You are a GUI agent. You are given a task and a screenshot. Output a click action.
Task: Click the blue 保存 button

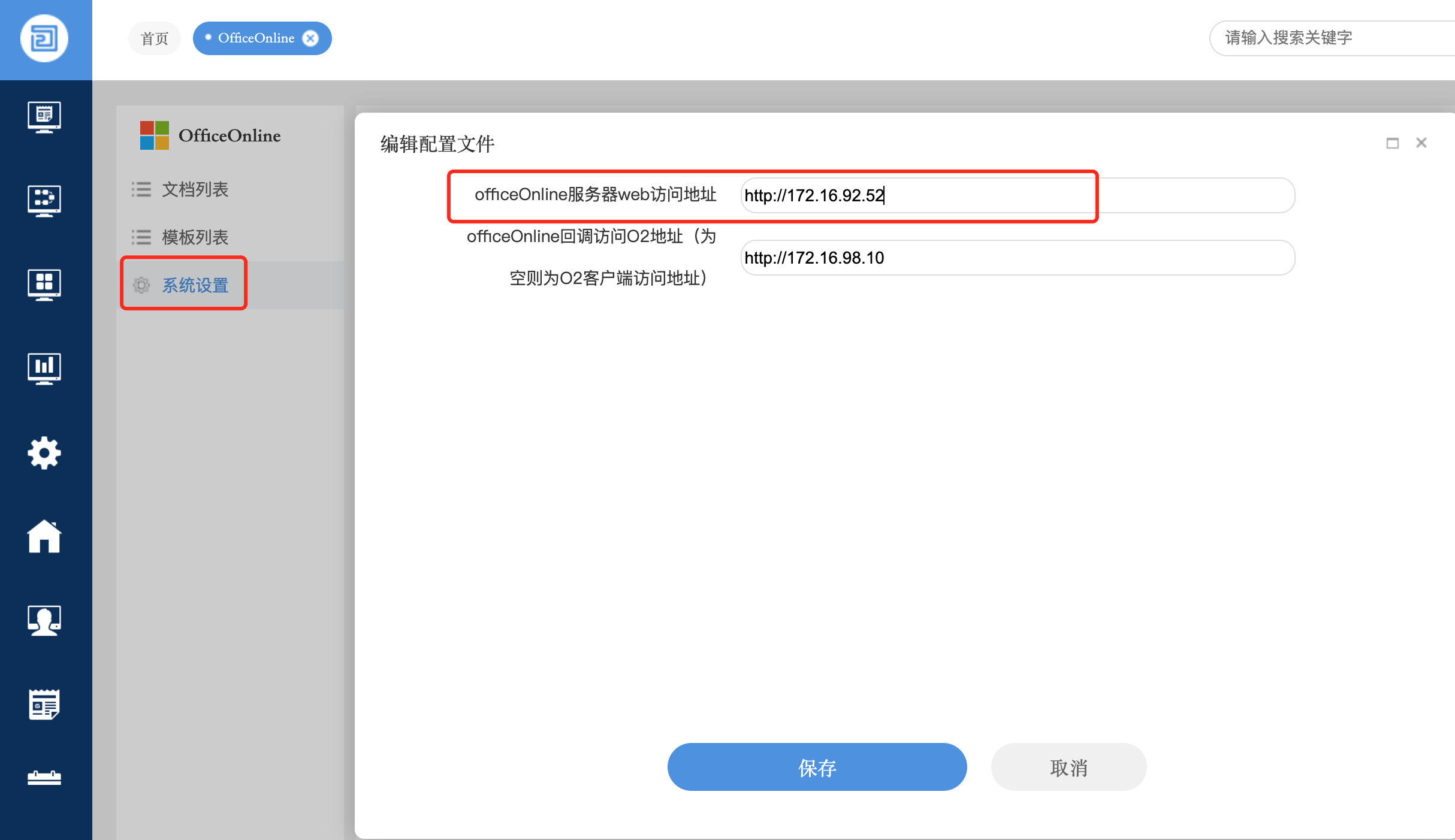[x=817, y=767]
